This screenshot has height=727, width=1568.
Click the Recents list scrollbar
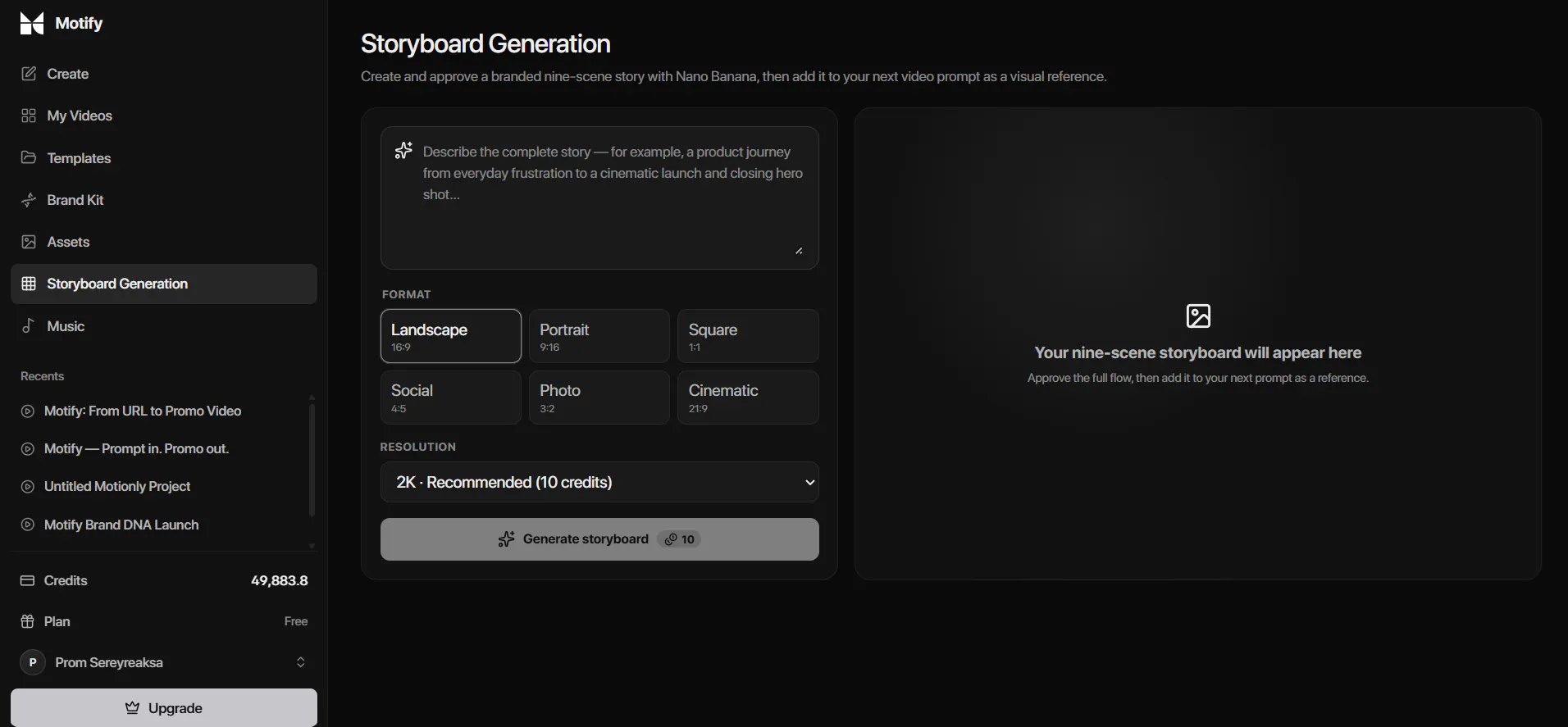(x=312, y=459)
